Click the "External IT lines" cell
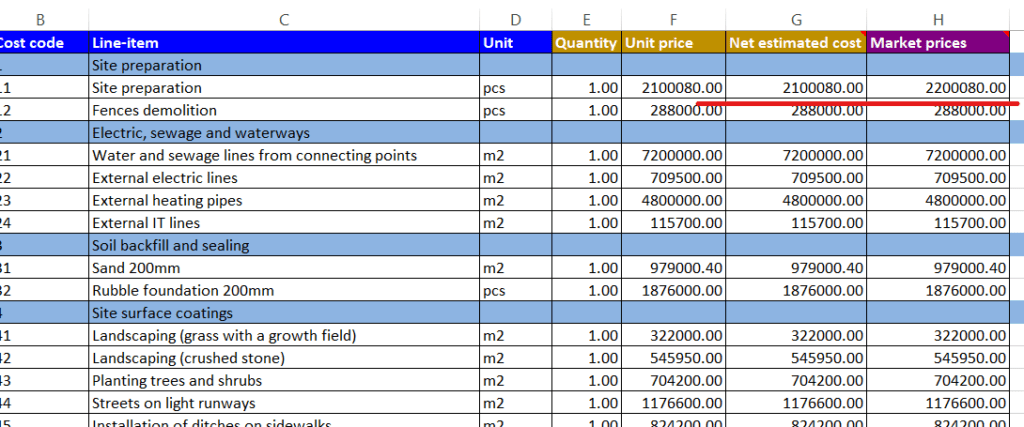Image resolution: width=1024 pixels, height=427 pixels. point(283,223)
